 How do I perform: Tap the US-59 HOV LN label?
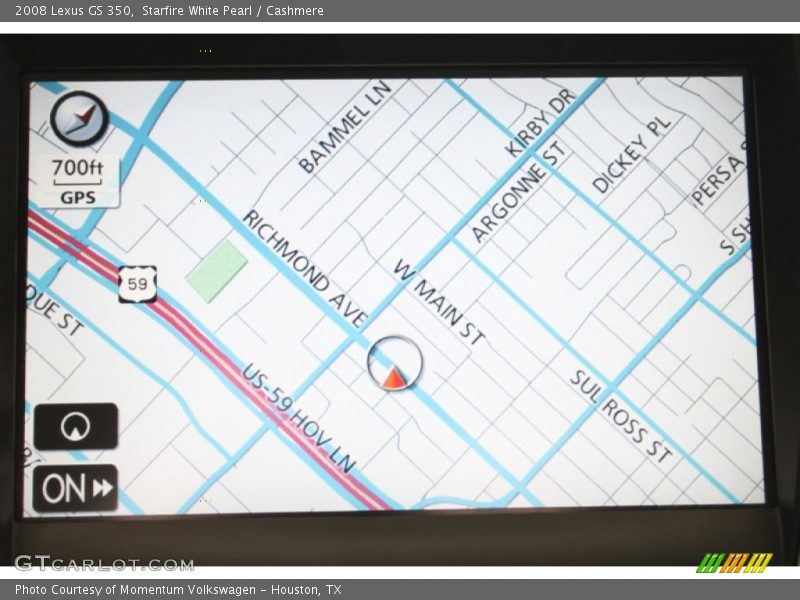298,417
